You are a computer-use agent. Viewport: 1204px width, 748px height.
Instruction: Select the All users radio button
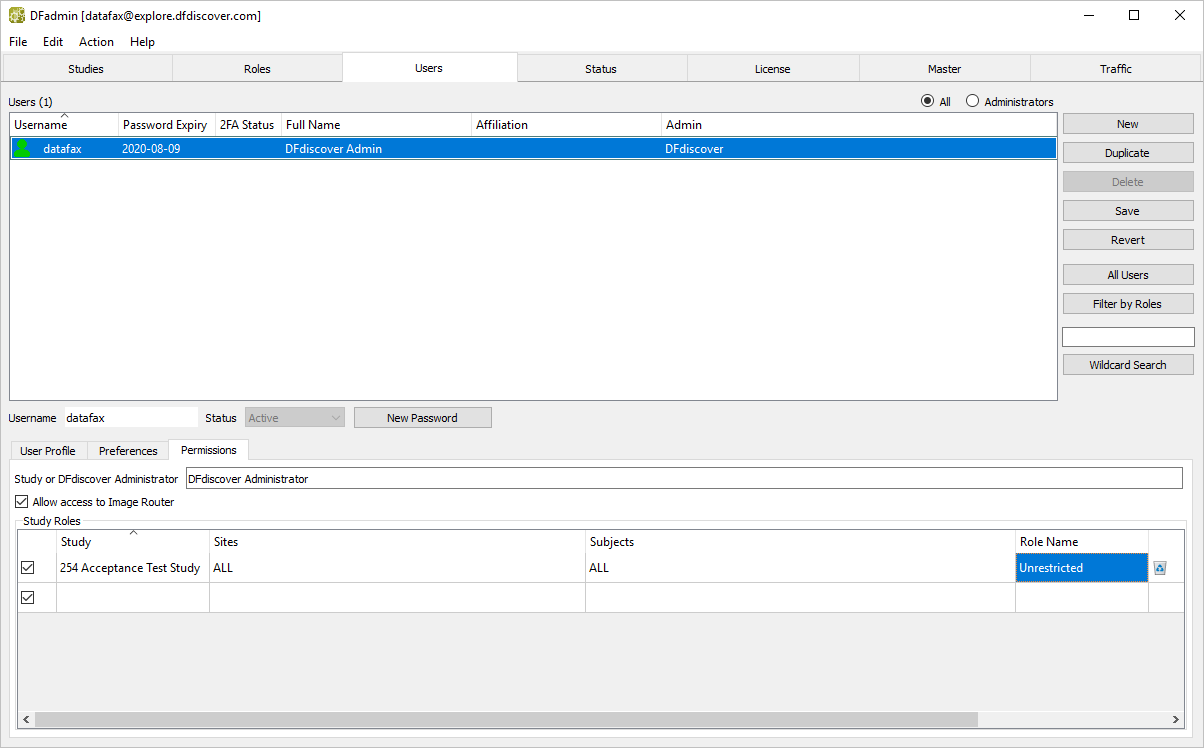(927, 102)
